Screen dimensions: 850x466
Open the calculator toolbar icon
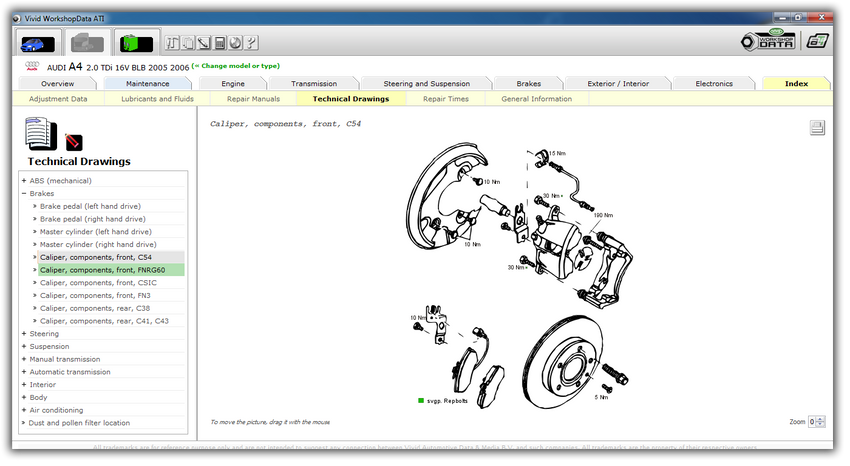tap(220, 43)
